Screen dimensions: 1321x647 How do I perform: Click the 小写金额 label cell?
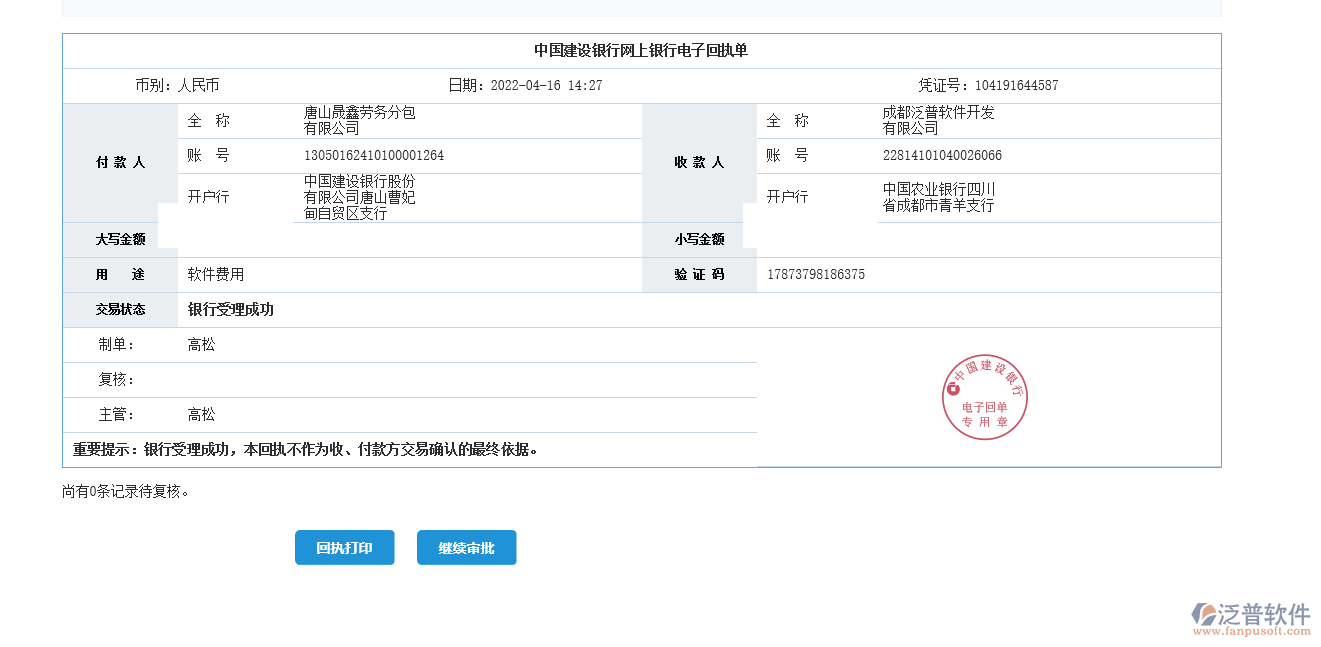[x=699, y=239]
